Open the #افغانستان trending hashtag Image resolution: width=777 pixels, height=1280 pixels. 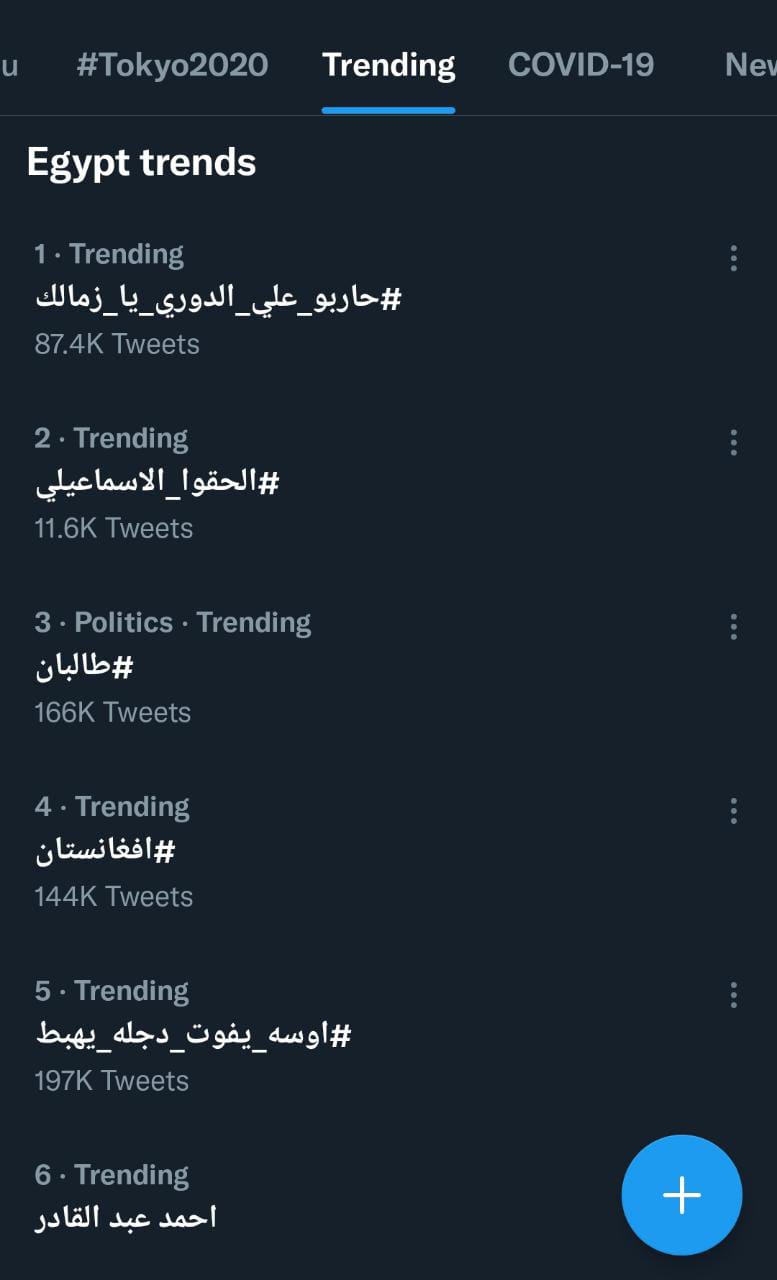[x=105, y=851]
